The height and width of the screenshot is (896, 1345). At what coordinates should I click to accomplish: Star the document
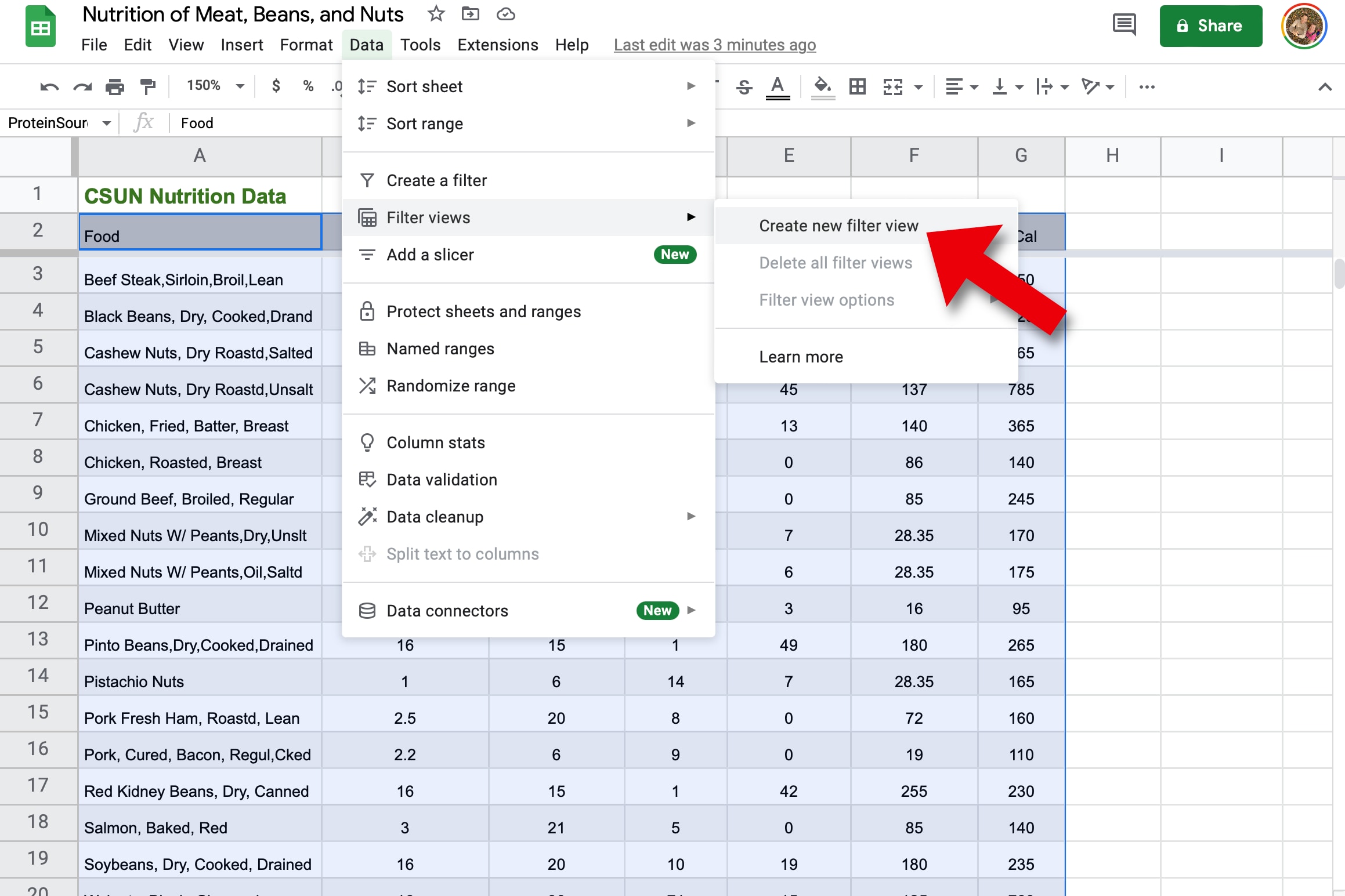pyautogui.click(x=436, y=14)
